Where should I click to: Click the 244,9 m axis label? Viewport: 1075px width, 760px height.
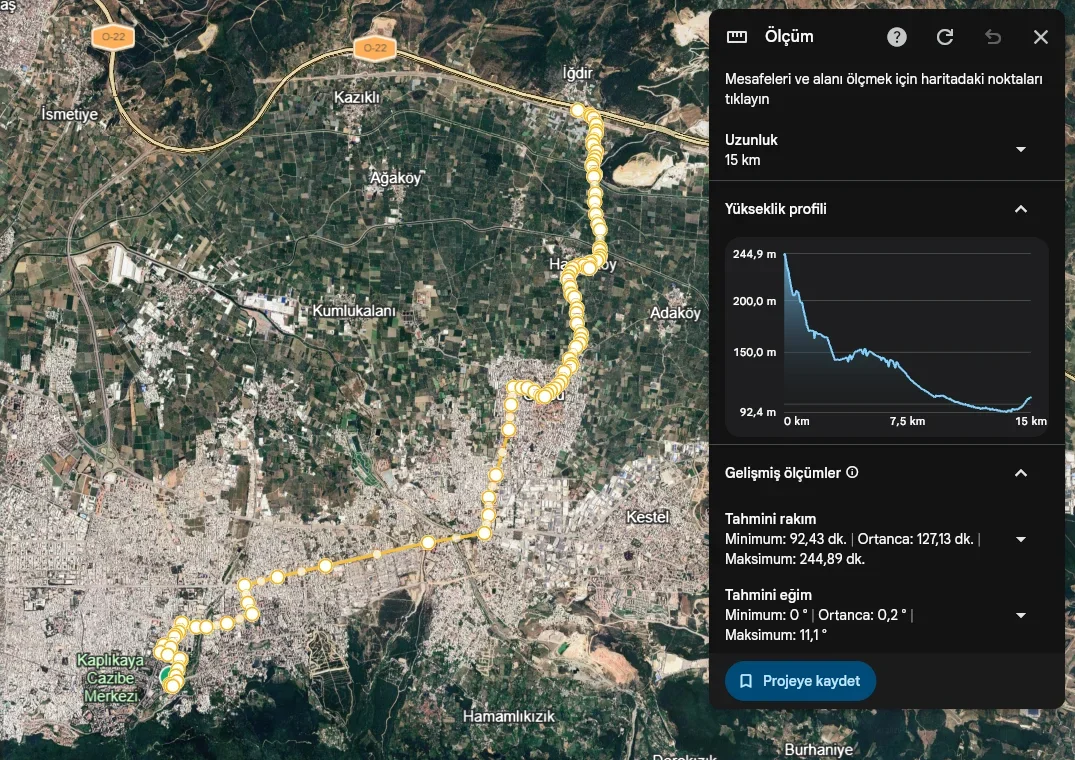point(754,254)
